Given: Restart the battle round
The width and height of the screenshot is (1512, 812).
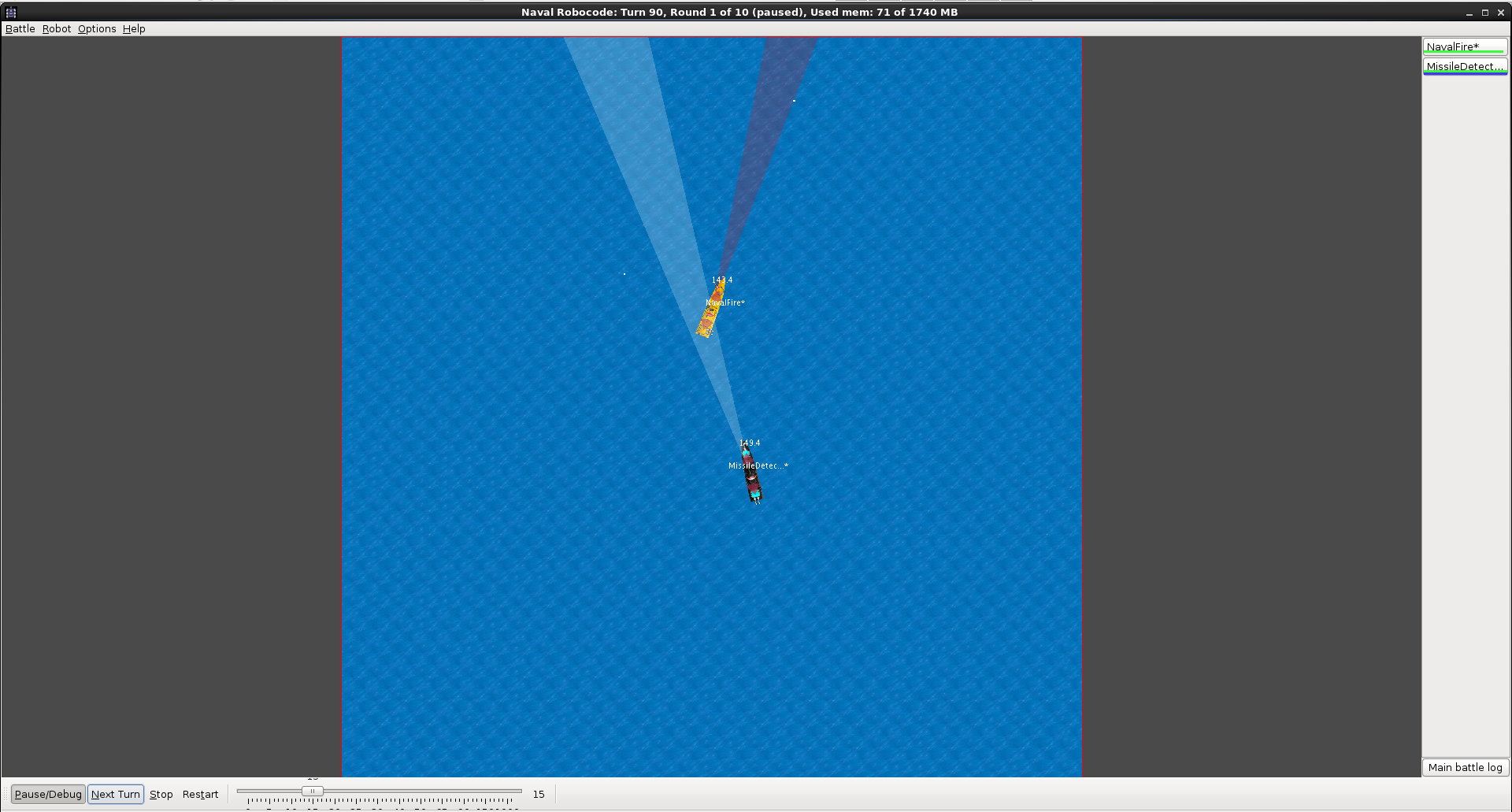Looking at the screenshot, I should click(200, 794).
